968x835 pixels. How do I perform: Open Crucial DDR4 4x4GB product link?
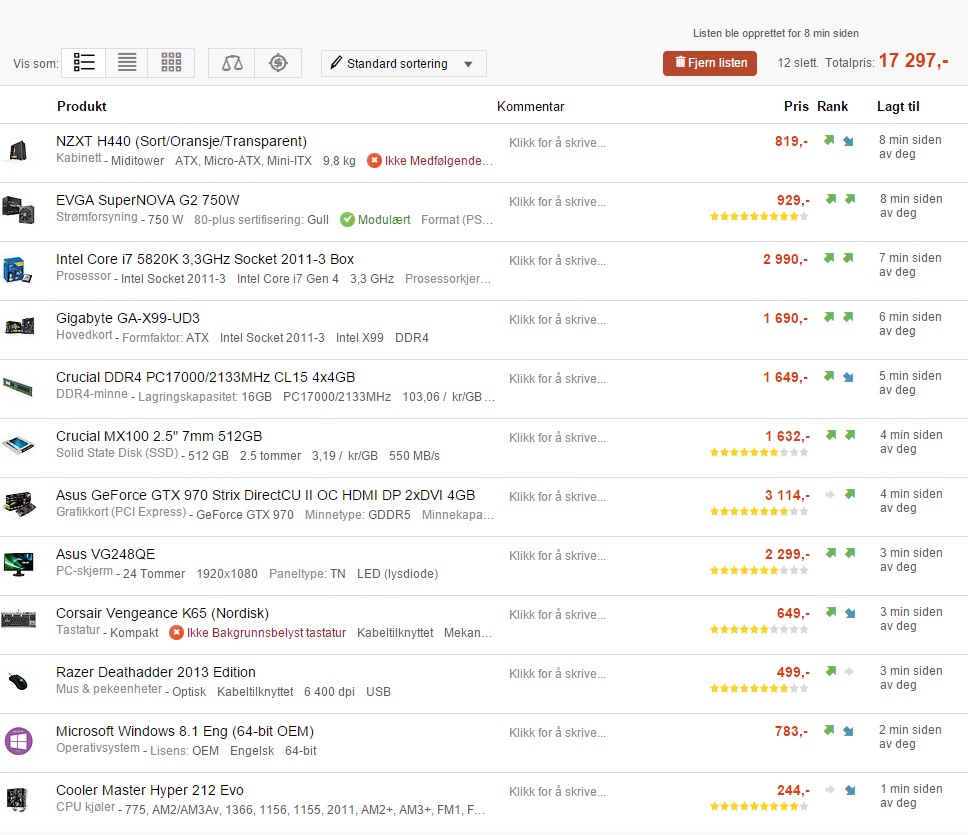tap(206, 377)
